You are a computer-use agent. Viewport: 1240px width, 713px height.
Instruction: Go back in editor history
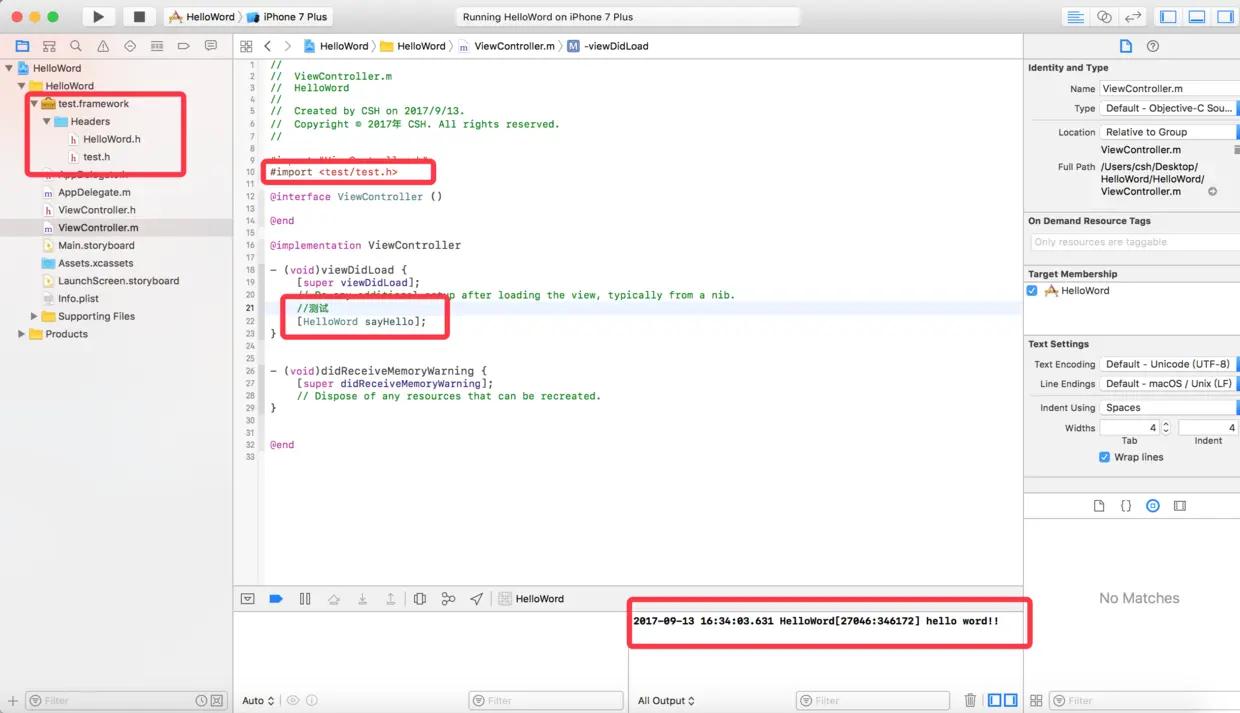[x=268, y=46]
